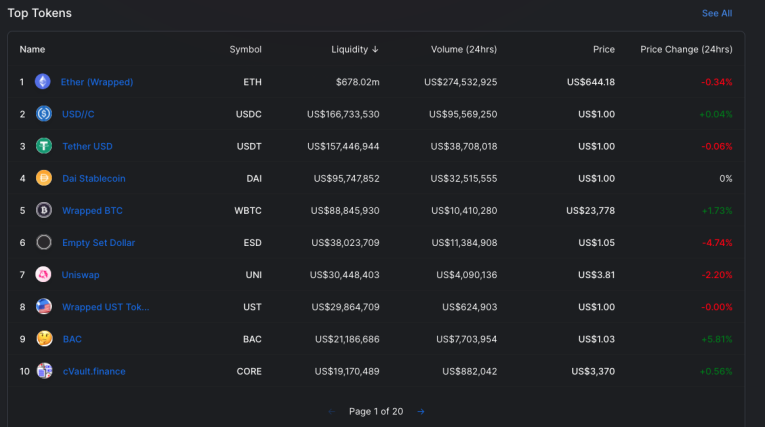Go to next page with right arrow
This screenshot has width=765, height=427.
[421, 411]
